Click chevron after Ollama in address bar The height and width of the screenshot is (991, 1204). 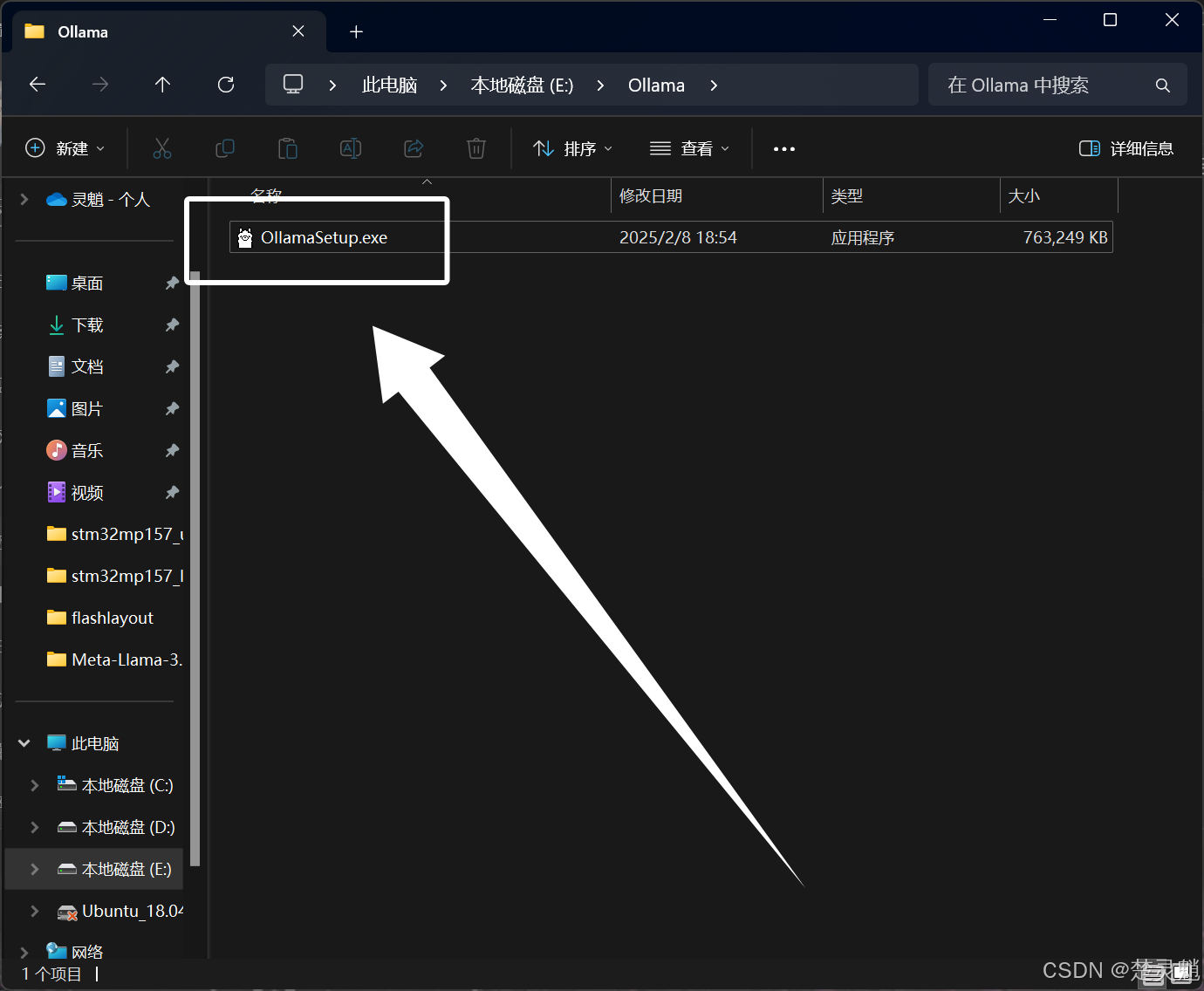point(714,85)
